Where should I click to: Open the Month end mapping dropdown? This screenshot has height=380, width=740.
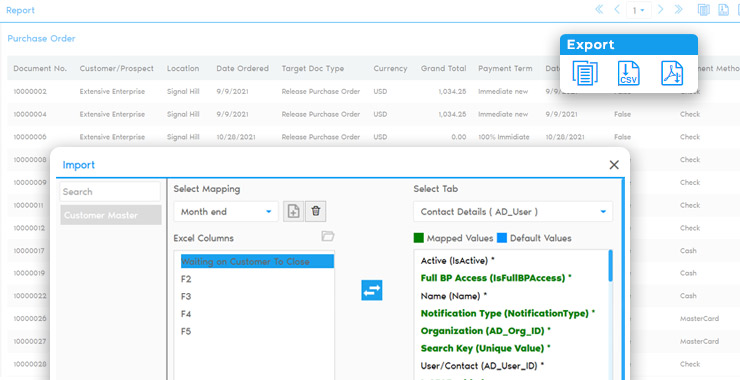tap(226, 212)
